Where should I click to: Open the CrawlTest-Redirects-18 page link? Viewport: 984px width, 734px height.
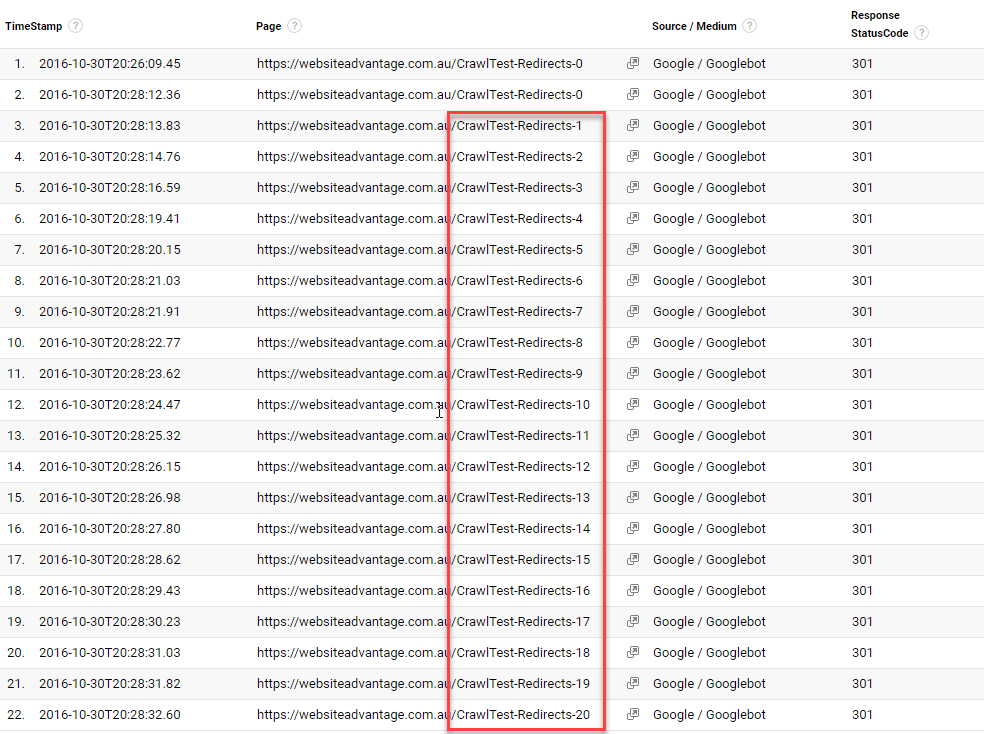coord(424,652)
